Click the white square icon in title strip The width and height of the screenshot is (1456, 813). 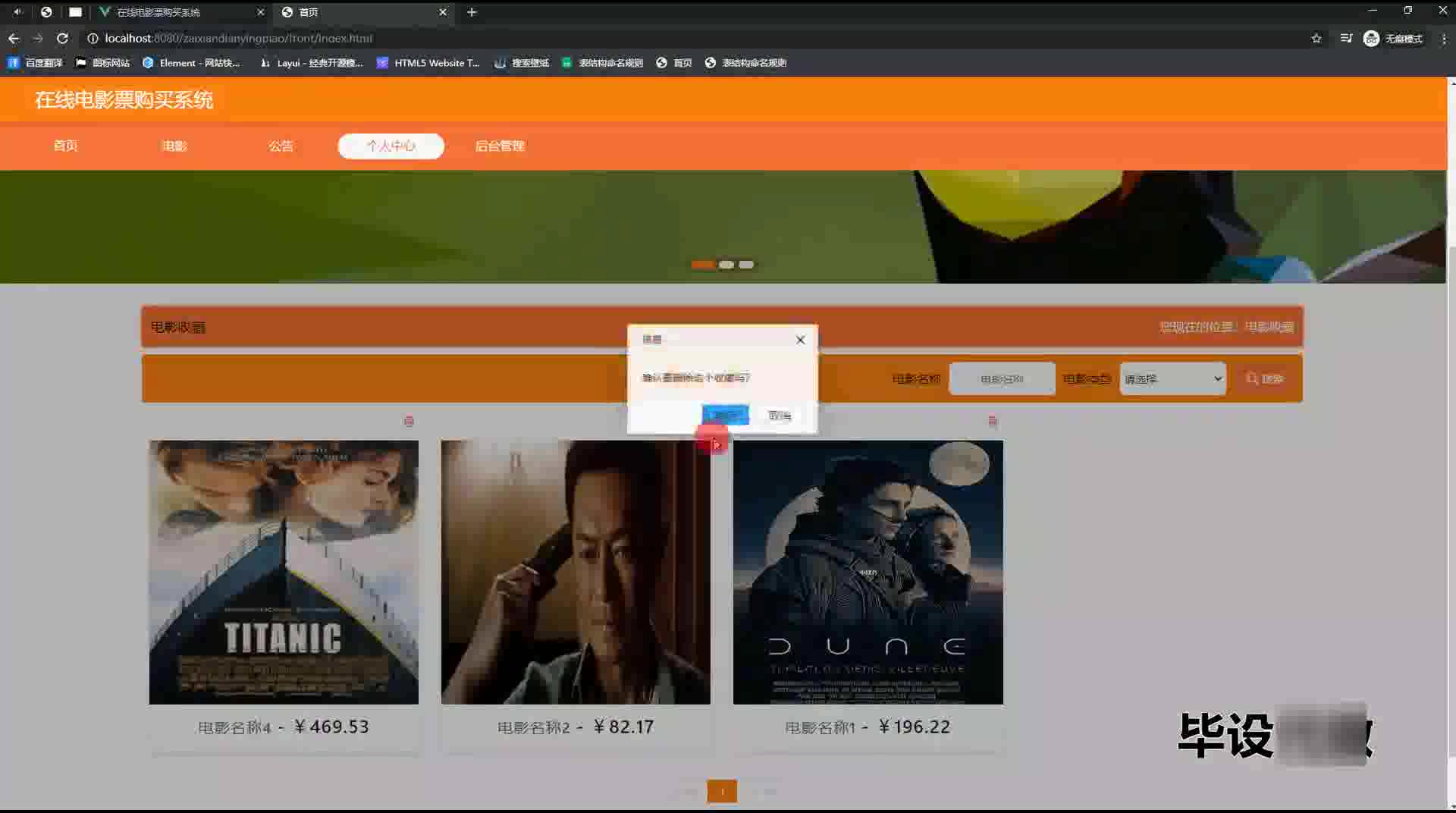[75, 12]
